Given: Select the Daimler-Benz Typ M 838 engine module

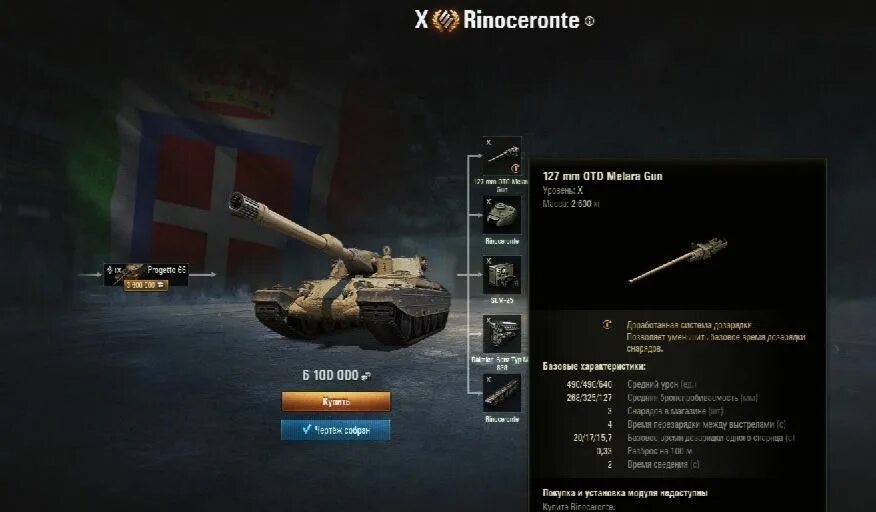Looking at the screenshot, I should 502,334.
